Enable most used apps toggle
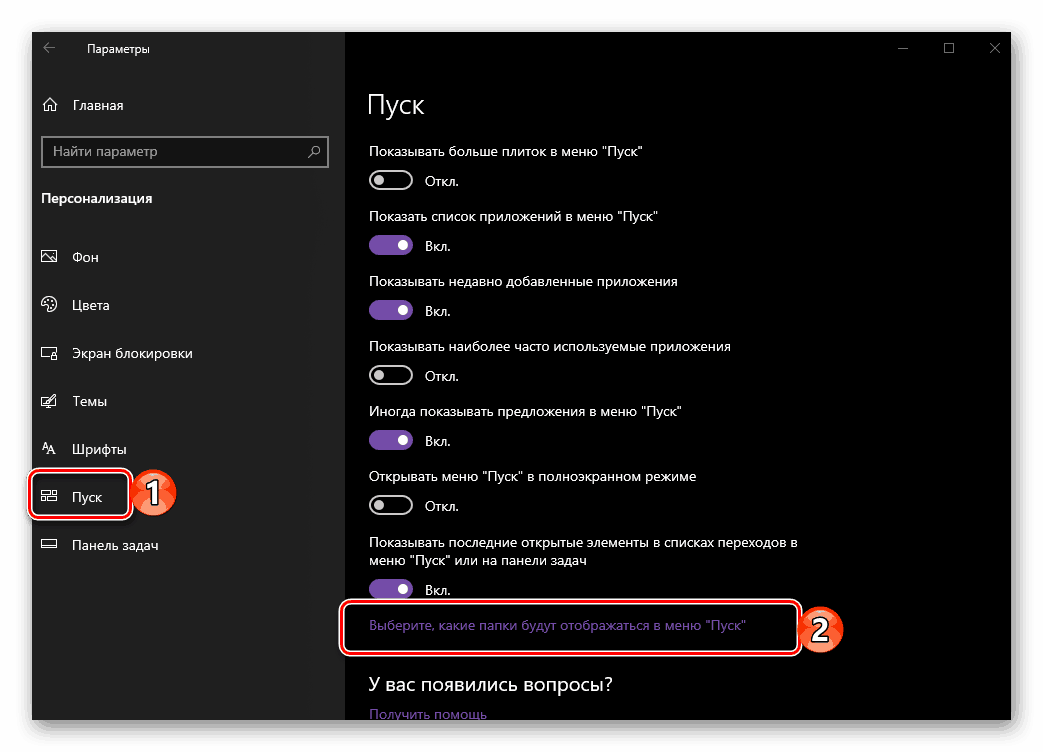1043x752 pixels. pos(391,375)
